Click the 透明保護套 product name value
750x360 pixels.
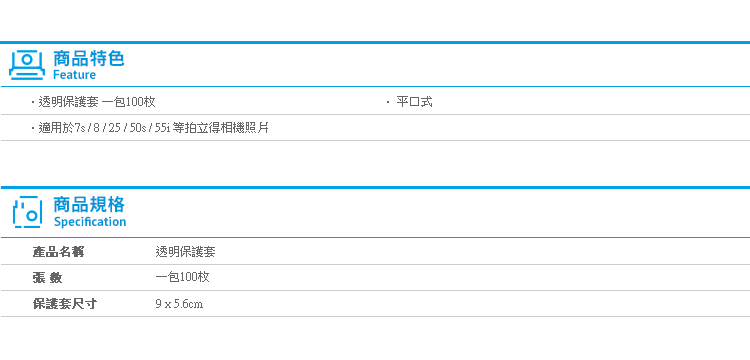click(x=186, y=252)
